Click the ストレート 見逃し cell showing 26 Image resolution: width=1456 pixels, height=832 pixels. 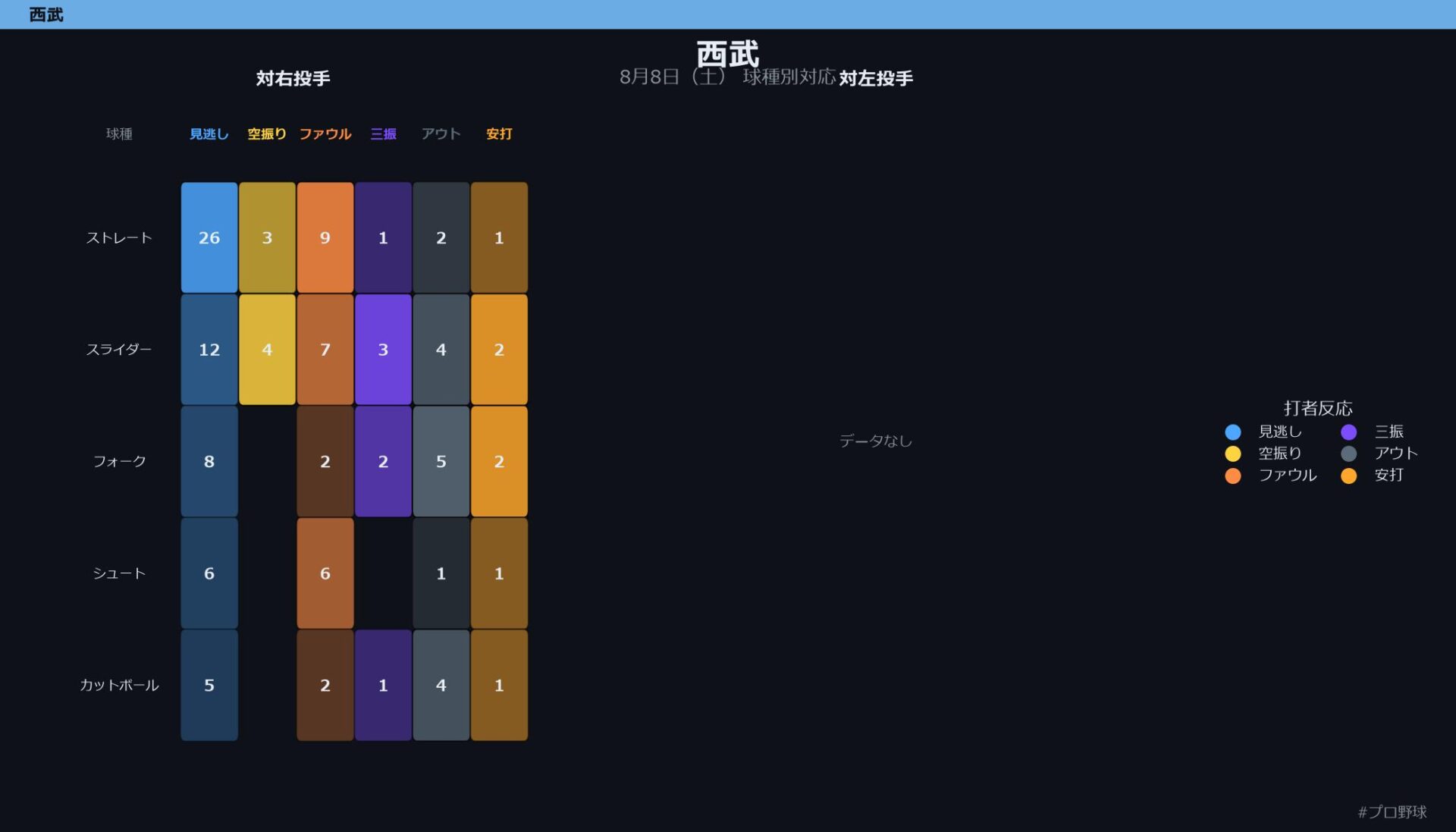[209, 237]
